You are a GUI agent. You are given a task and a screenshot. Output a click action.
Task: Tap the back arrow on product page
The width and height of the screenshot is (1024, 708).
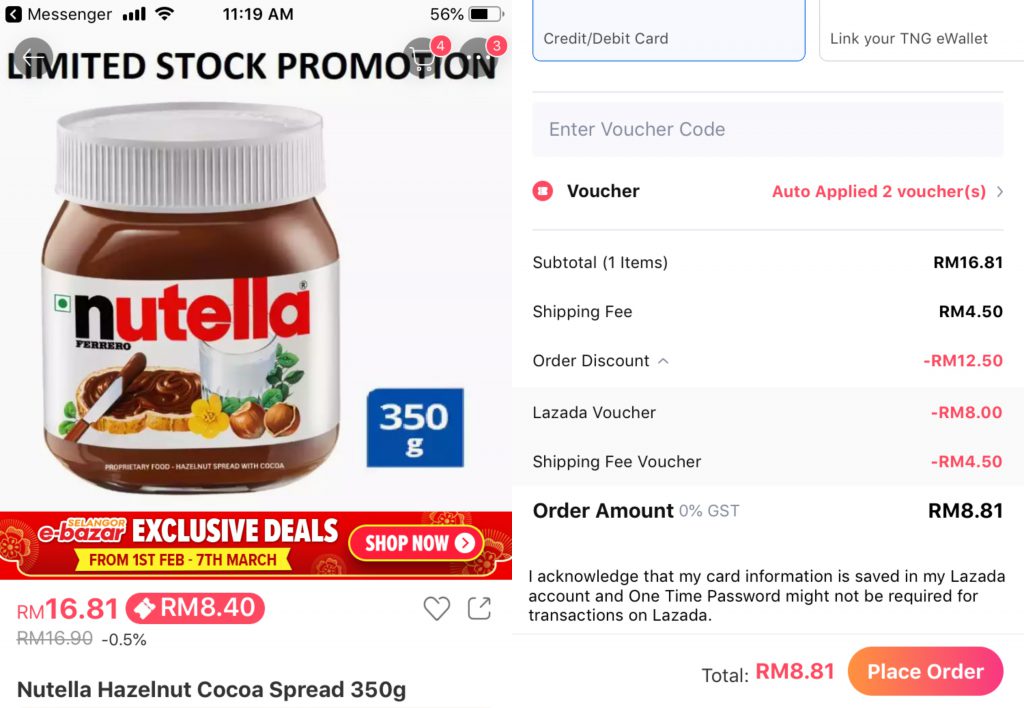(x=32, y=58)
